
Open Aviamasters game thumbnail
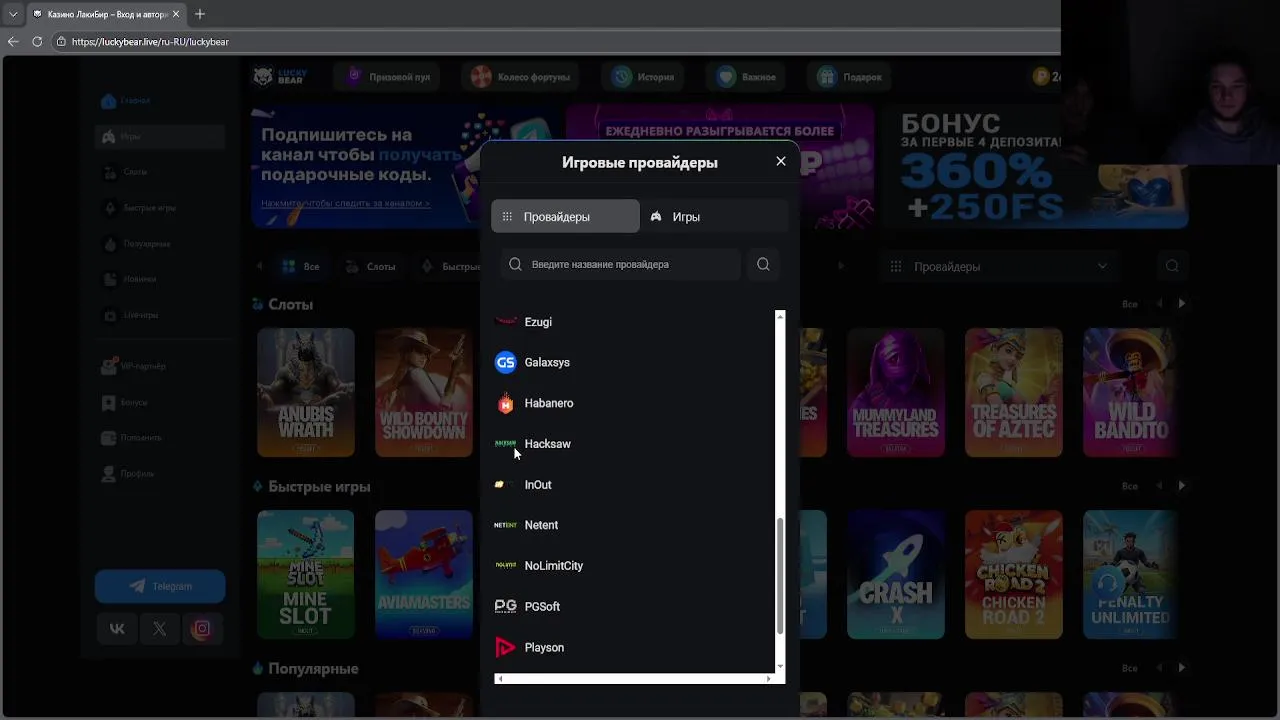tap(423, 574)
